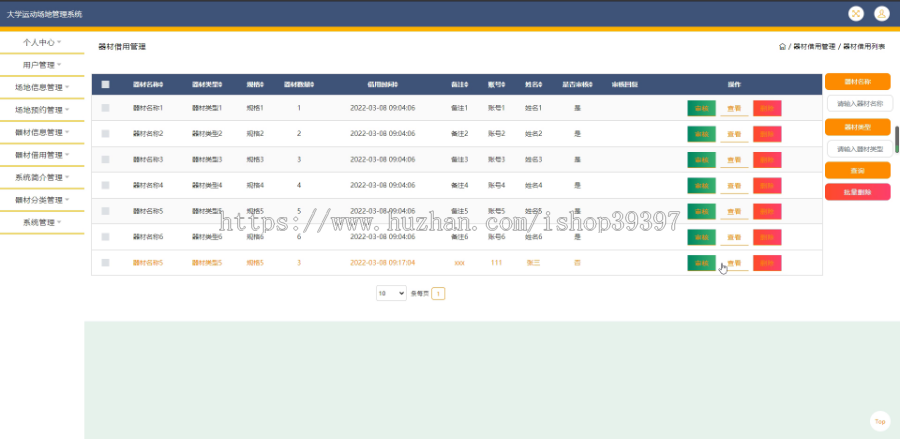Delete row 器材名称6 with red button

coord(767,237)
